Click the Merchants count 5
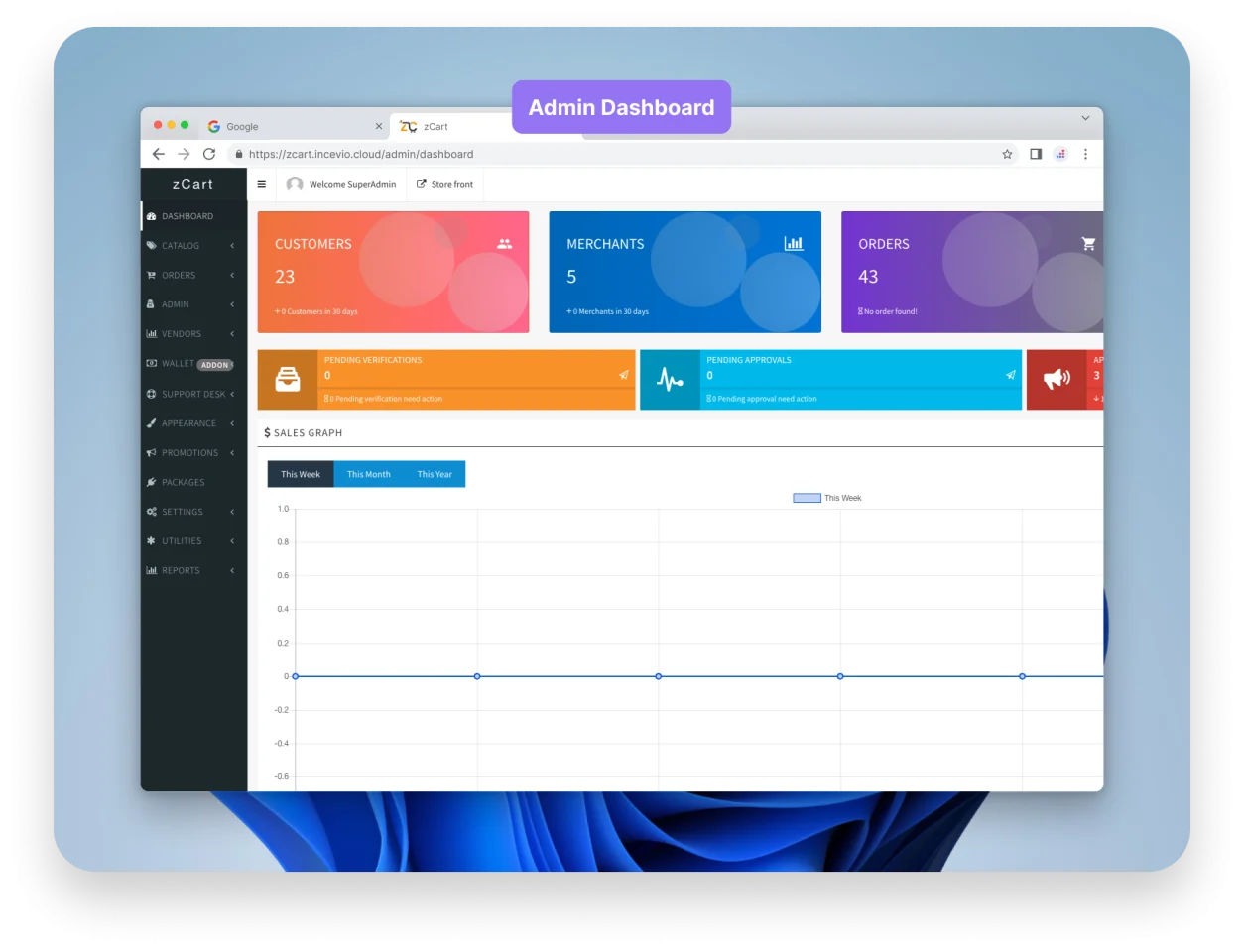The height and width of the screenshot is (952, 1244). (x=571, y=277)
